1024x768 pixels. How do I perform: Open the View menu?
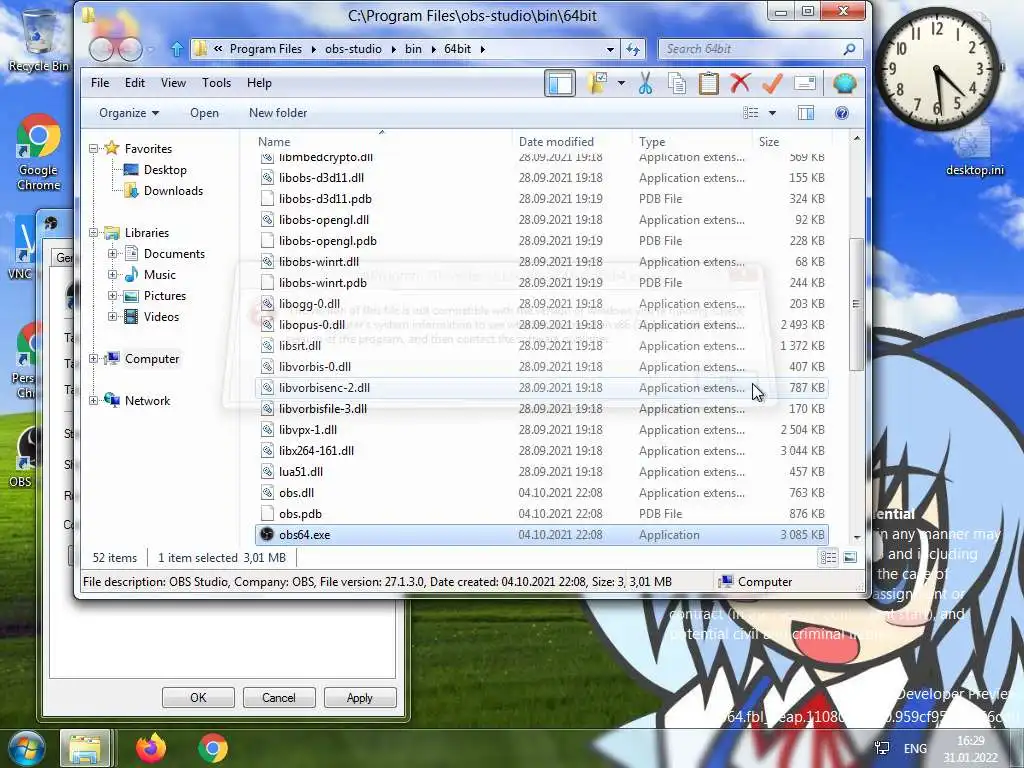tap(173, 83)
